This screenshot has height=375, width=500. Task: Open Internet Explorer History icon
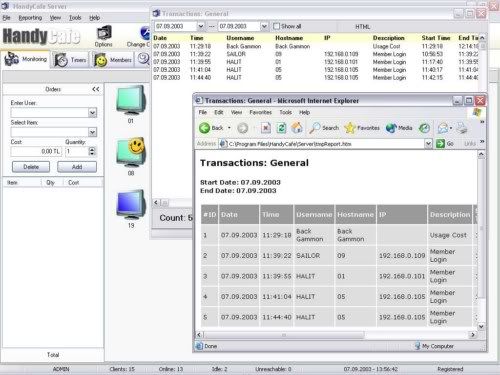[x=424, y=128]
